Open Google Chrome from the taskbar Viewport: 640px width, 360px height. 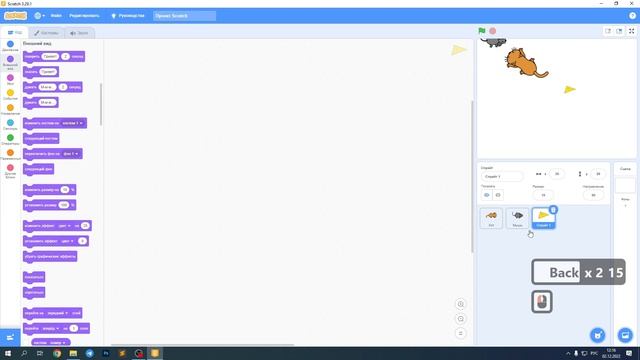point(57,353)
